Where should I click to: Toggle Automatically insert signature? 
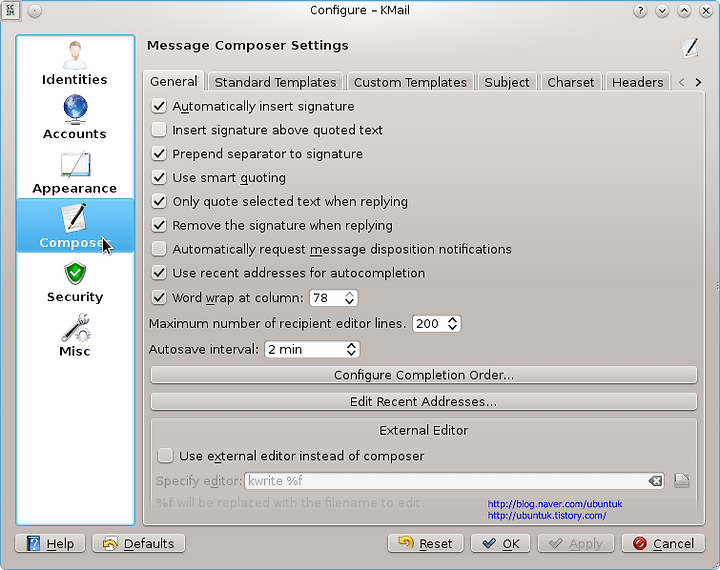pyautogui.click(x=159, y=106)
